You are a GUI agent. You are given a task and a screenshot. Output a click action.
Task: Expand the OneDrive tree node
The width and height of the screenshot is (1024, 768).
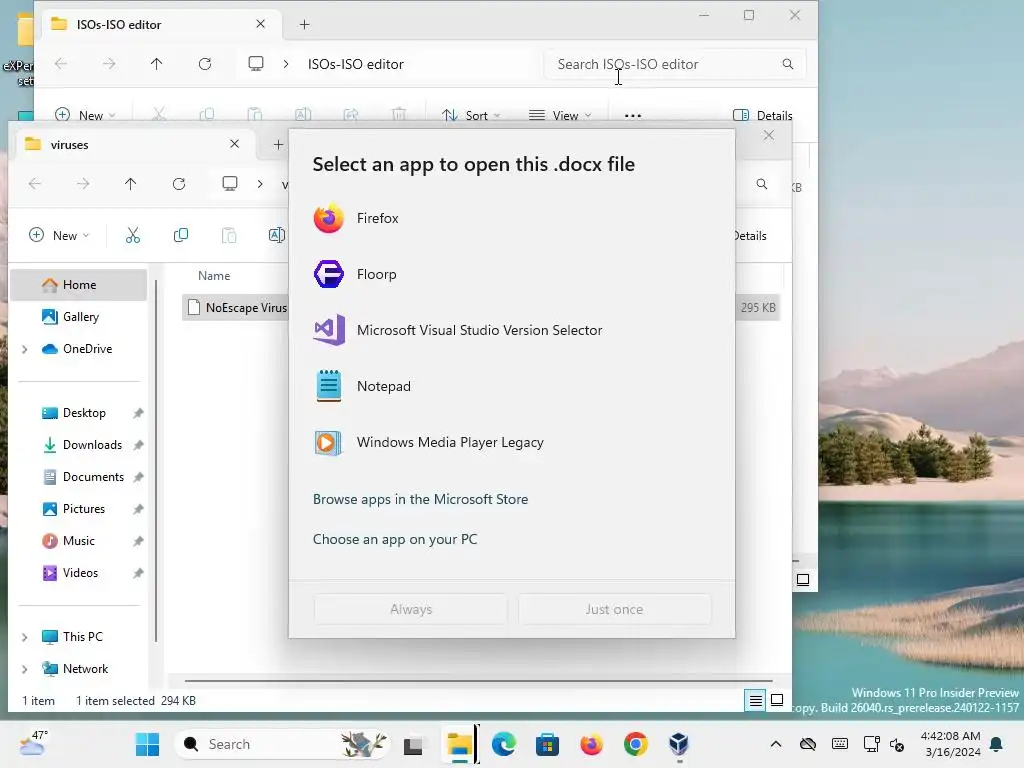[25, 349]
